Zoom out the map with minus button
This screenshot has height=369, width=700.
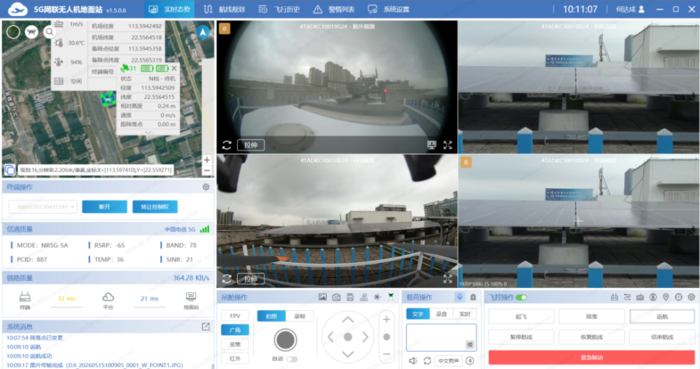pos(207,170)
